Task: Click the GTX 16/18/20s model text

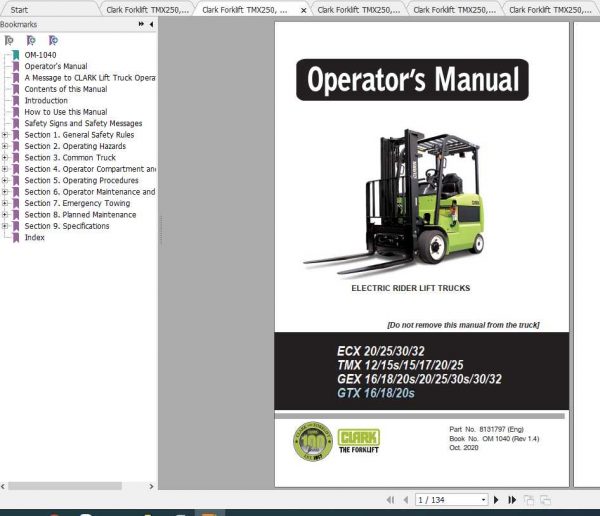Action: [x=376, y=393]
